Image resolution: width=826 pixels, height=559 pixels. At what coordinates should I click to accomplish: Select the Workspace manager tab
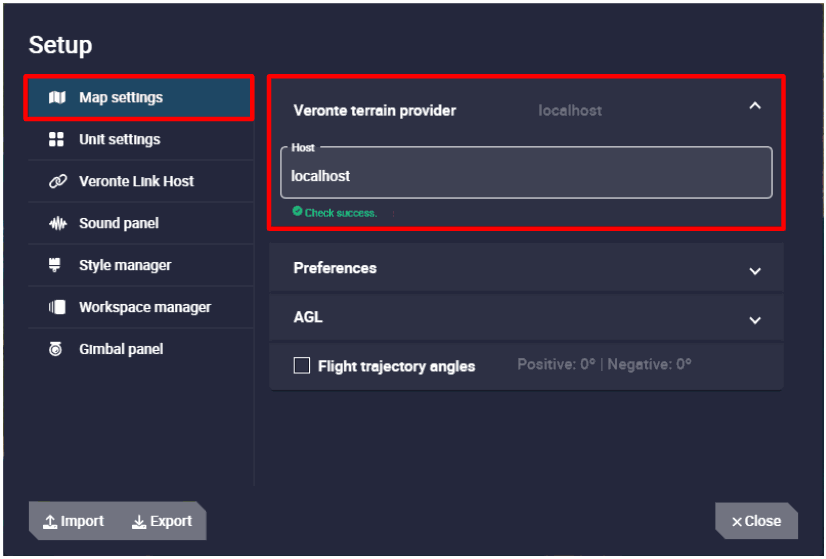[144, 308]
